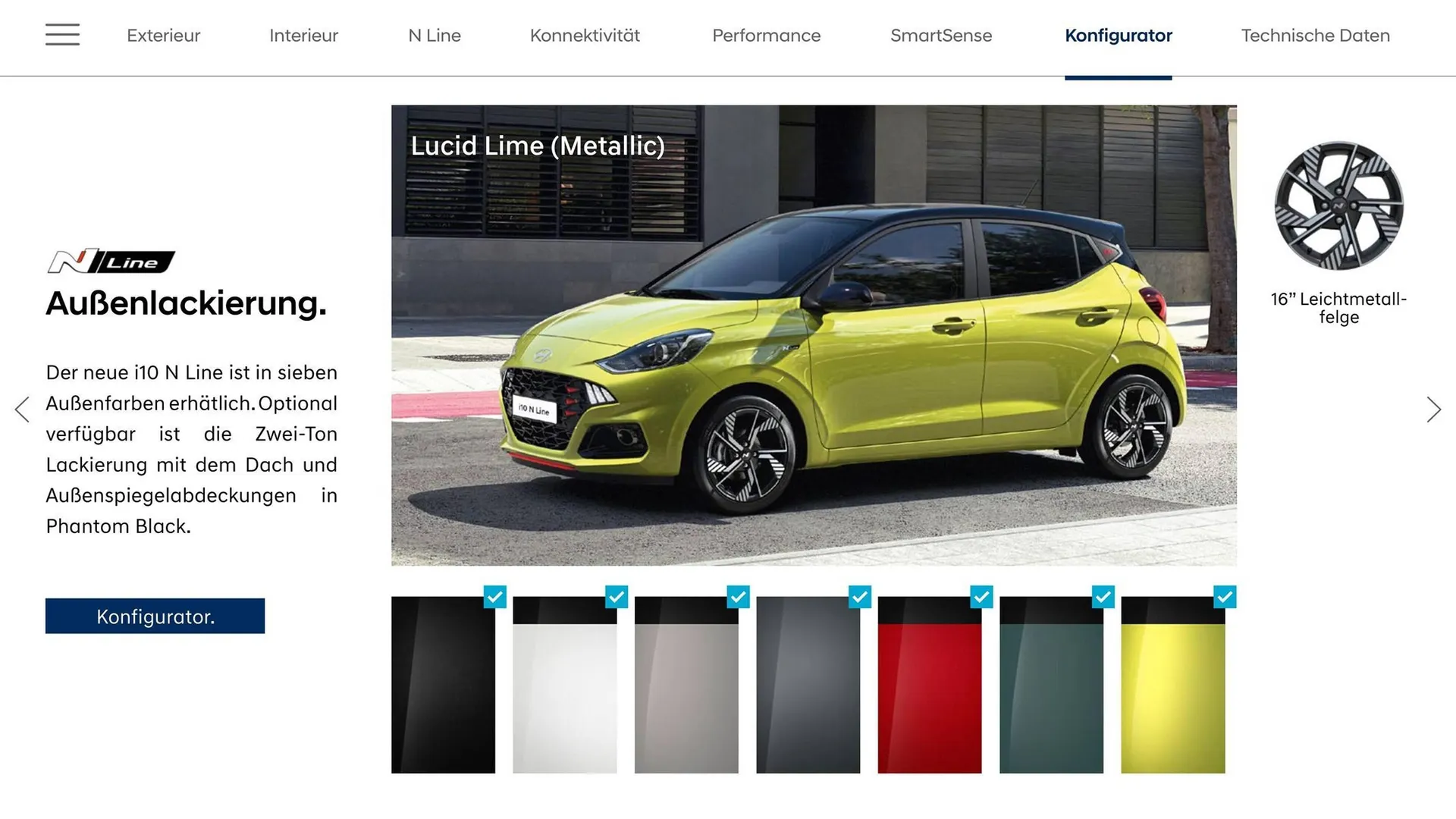Image resolution: width=1456 pixels, height=819 pixels.
Task: Click the N Line badge logo
Action: (111, 261)
